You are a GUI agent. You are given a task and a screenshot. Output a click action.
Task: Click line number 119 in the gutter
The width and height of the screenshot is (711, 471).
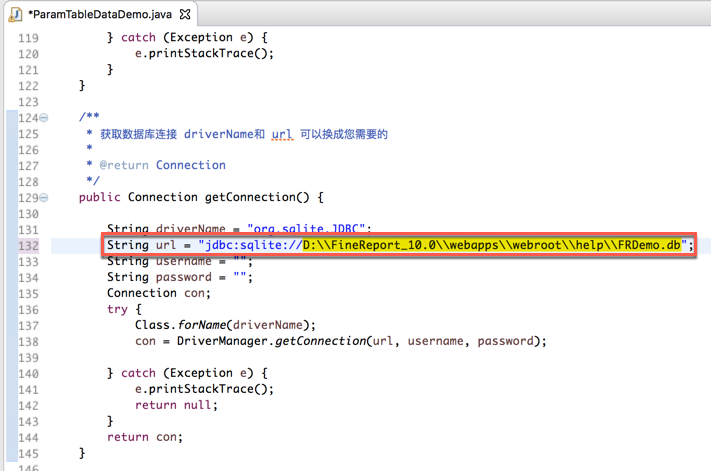pos(28,38)
